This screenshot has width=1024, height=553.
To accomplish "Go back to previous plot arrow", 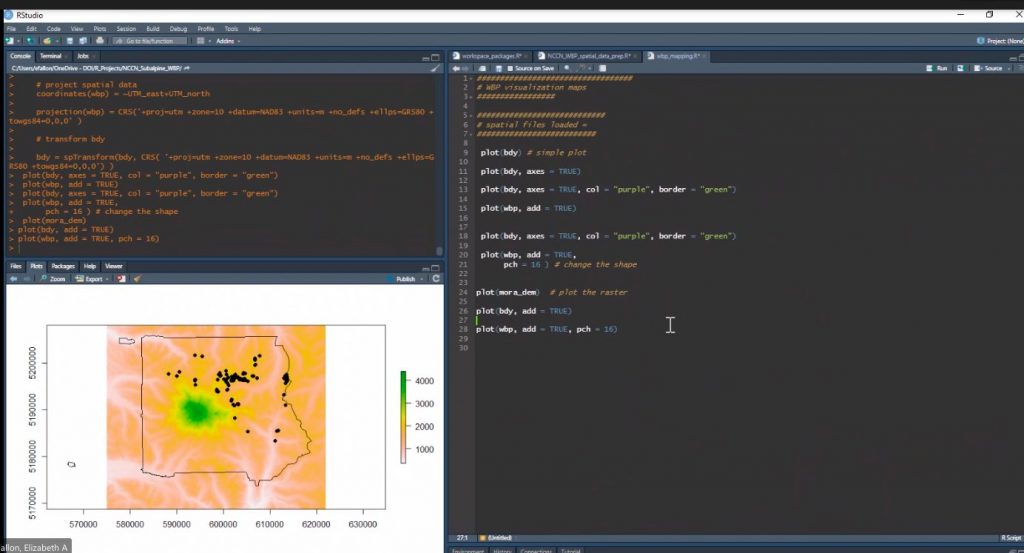I will click(x=14, y=279).
